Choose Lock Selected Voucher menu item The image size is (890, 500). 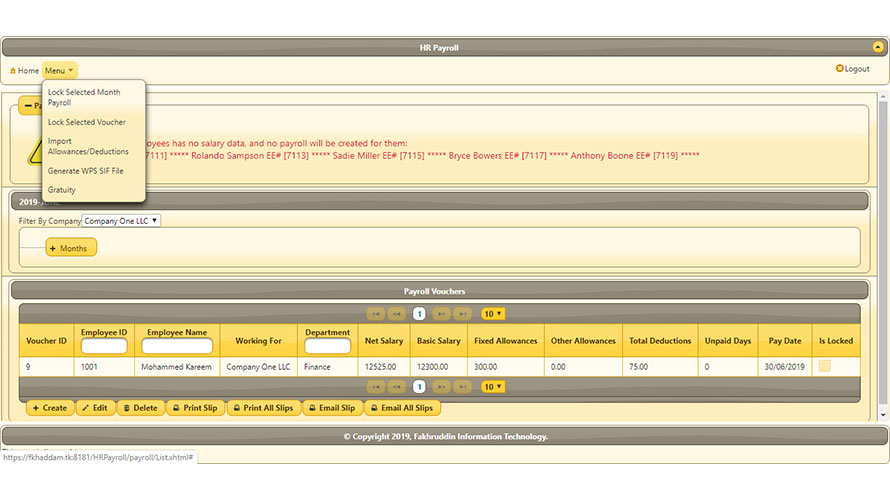94,122
